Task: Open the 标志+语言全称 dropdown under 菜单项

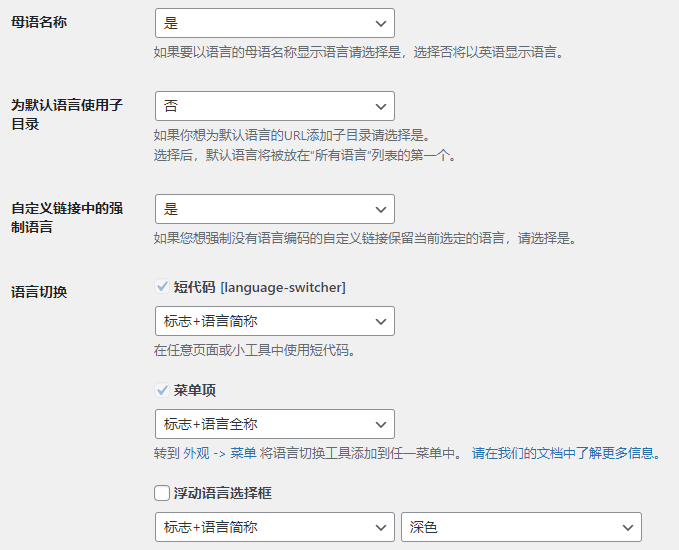Action: (274, 424)
